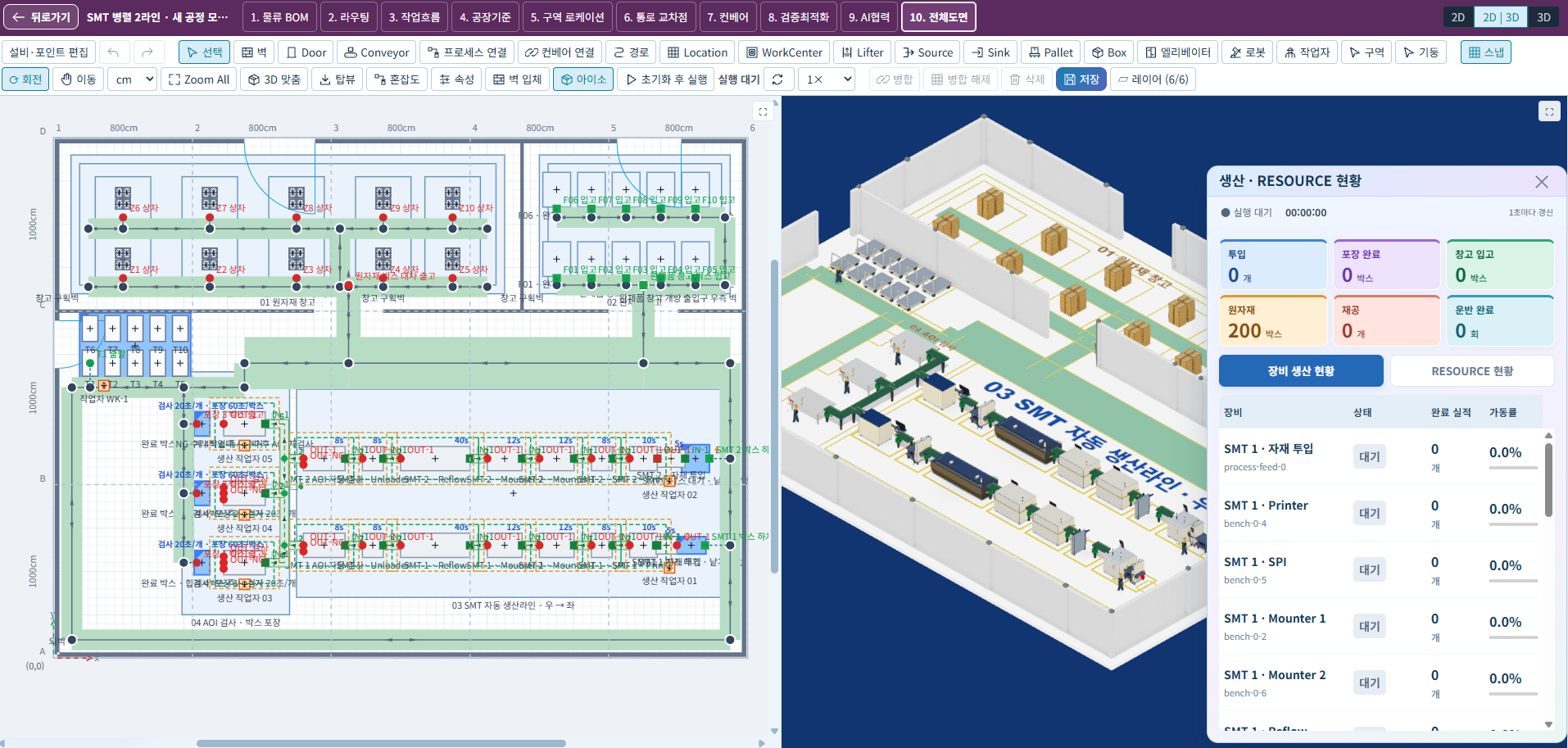Toggle the 아이소 isometric view
Viewport: 1568px width, 748px height.
click(x=583, y=79)
